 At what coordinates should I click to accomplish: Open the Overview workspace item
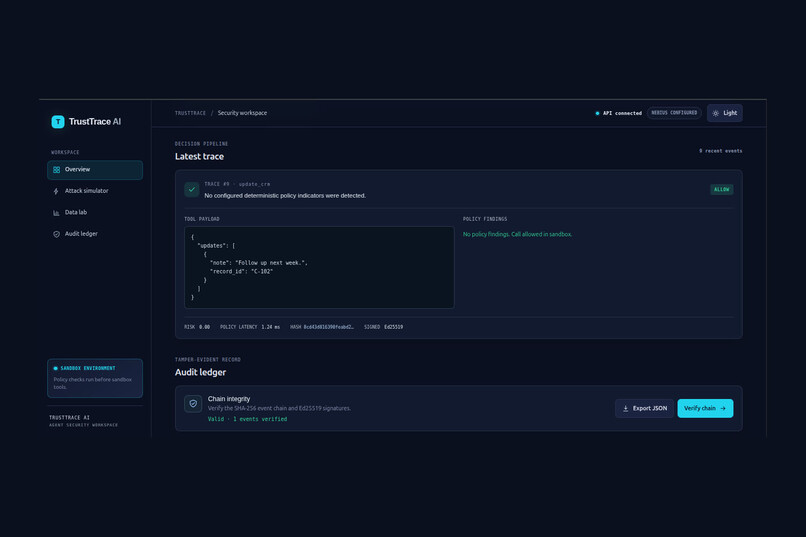tap(95, 170)
